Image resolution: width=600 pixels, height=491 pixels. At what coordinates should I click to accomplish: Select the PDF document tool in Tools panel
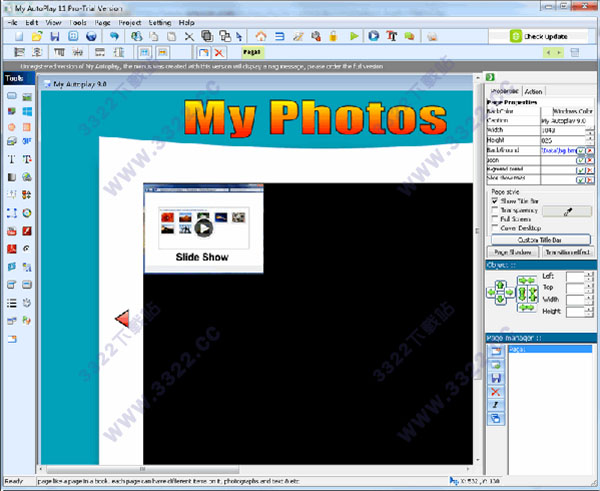pyautogui.click(x=12, y=249)
